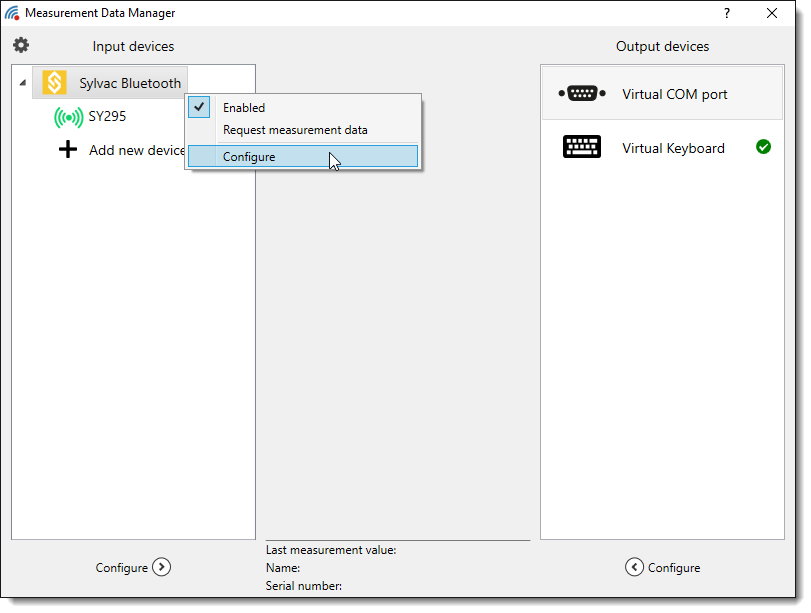Screen dimensions: 811x613
Task: Choose Configure from the context menu
Action: pyautogui.click(x=249, y=156)
